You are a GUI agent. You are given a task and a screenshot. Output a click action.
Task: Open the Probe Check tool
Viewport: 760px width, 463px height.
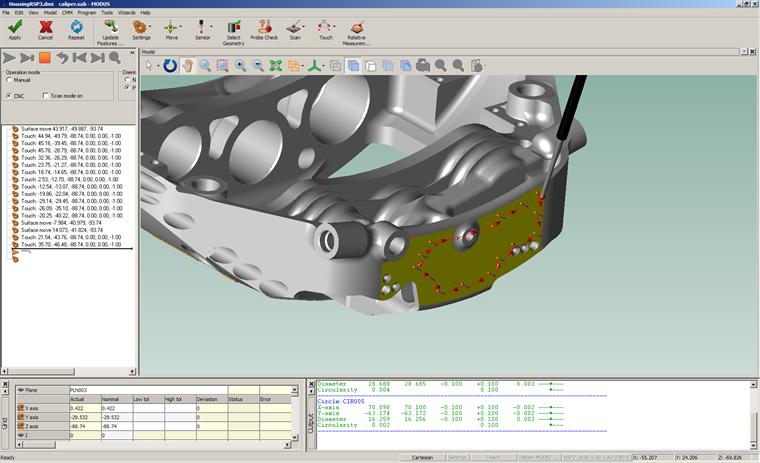pos(264,26)
